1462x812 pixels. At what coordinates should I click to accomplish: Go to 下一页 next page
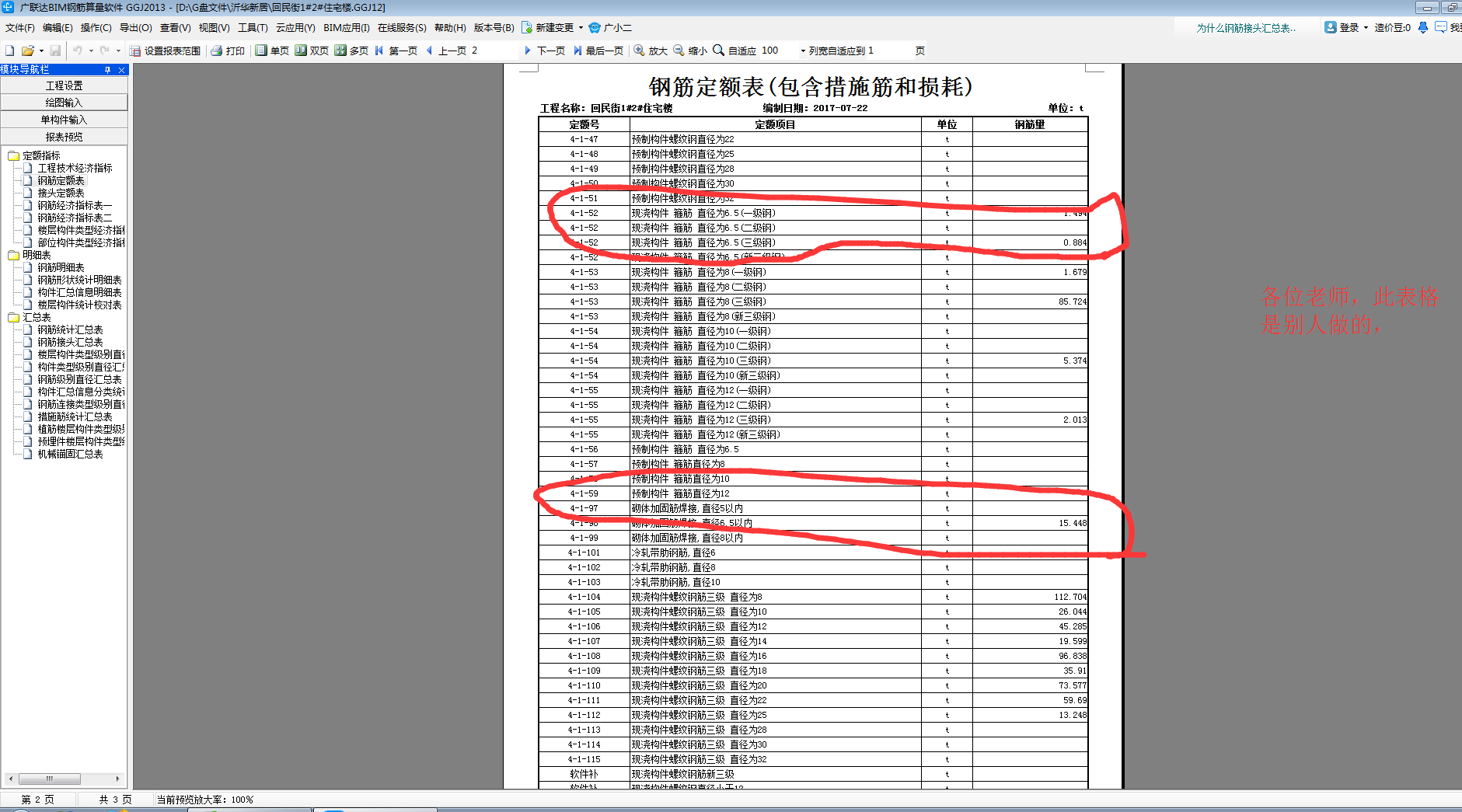544,51
